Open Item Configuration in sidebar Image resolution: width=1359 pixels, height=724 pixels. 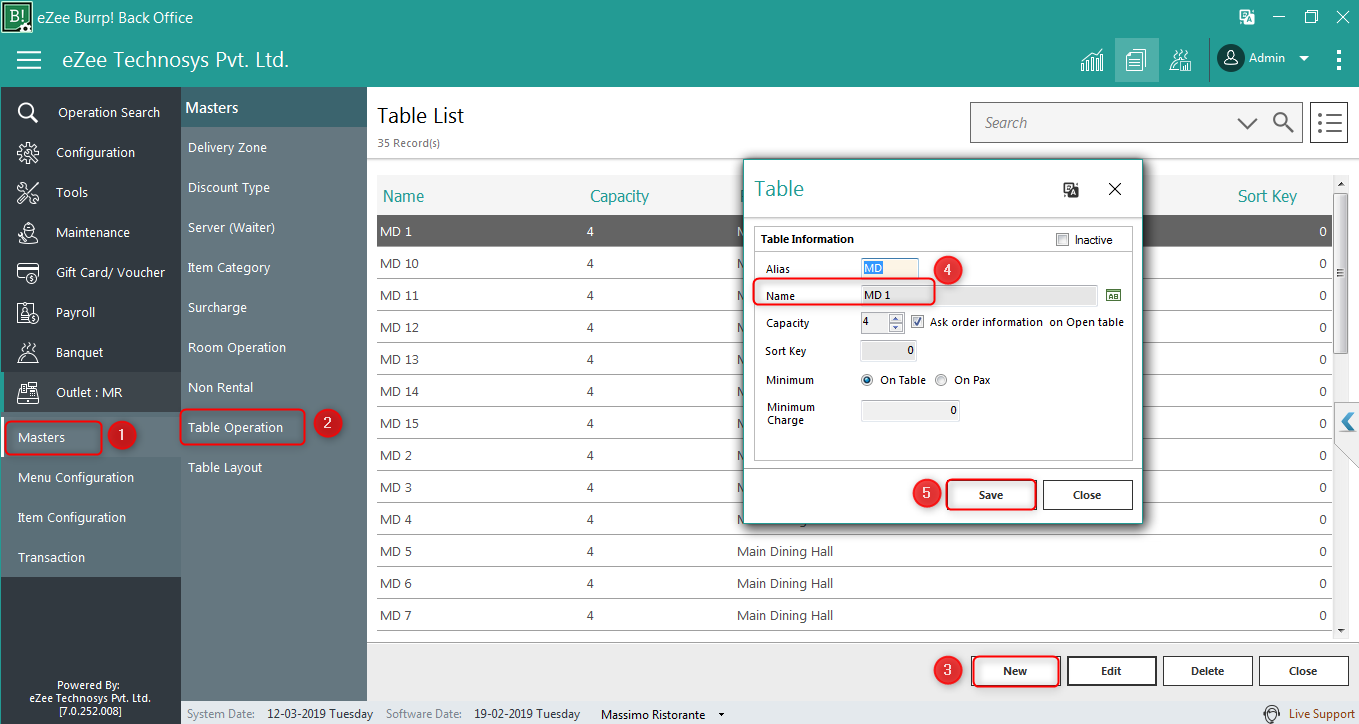tap(72, 518)
